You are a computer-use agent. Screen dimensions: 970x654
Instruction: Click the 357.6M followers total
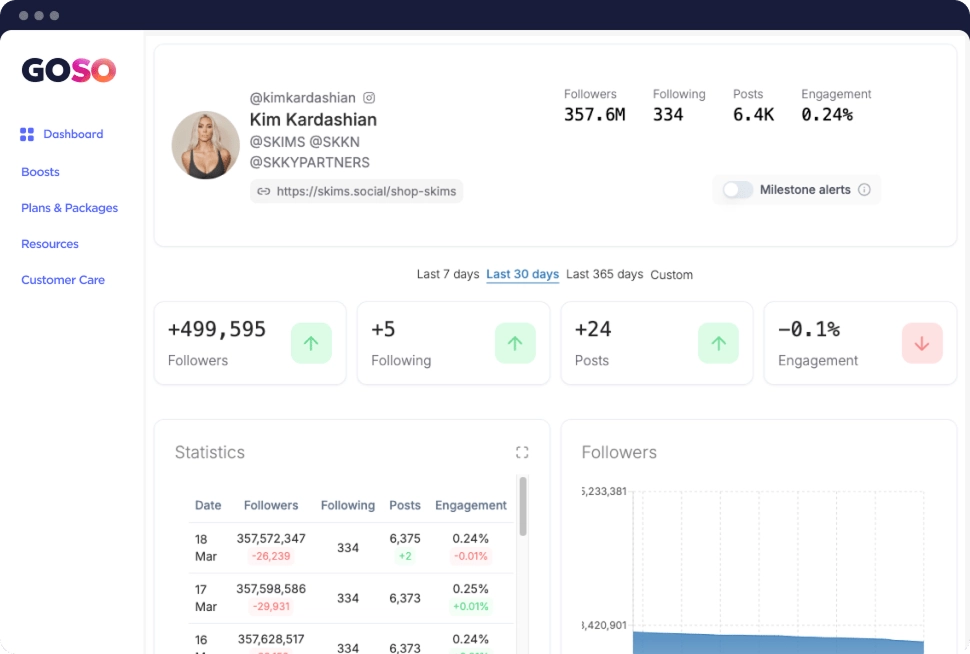tap(594, 114)
